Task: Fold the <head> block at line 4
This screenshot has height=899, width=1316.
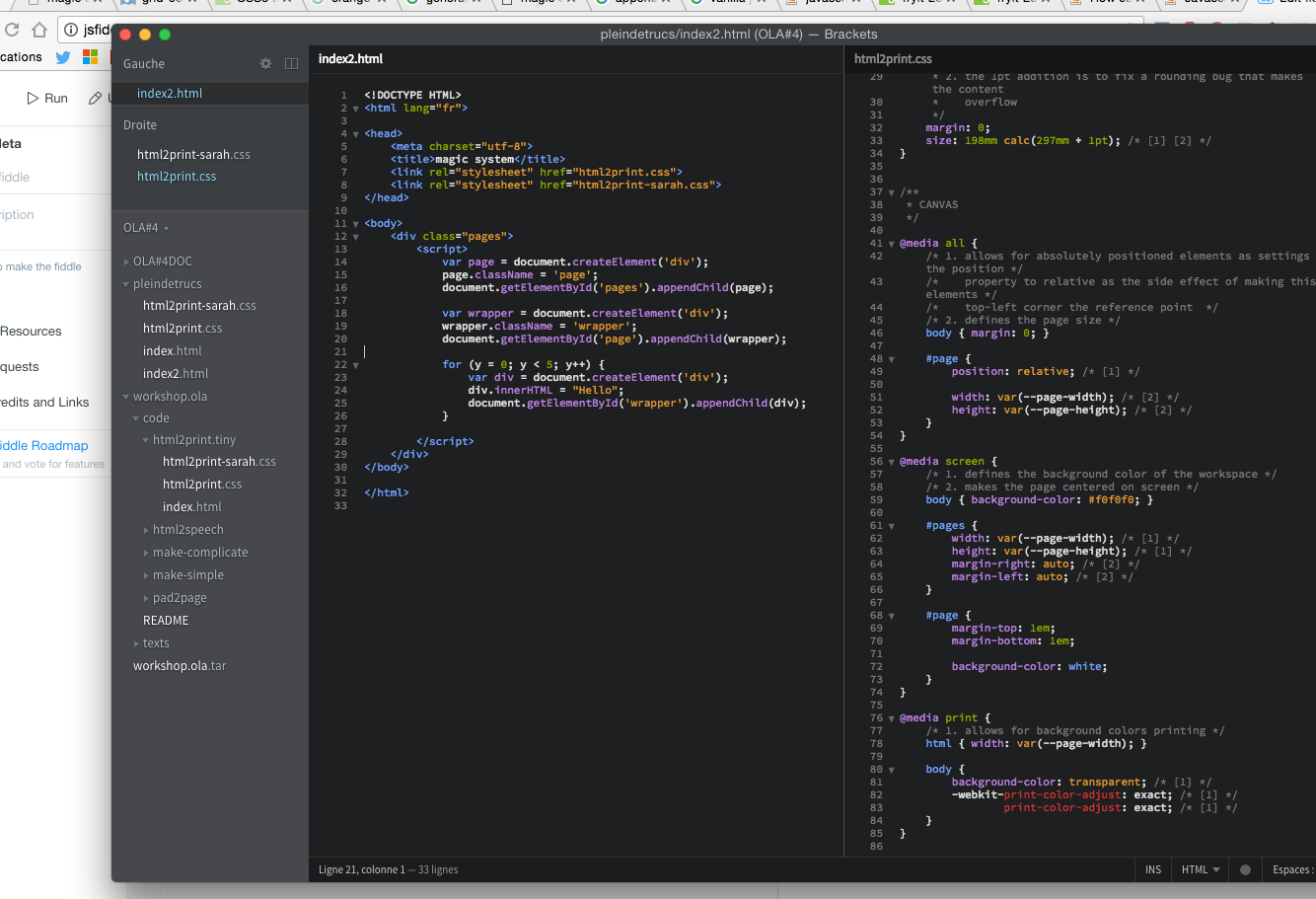Action: (x=356, y=134)
